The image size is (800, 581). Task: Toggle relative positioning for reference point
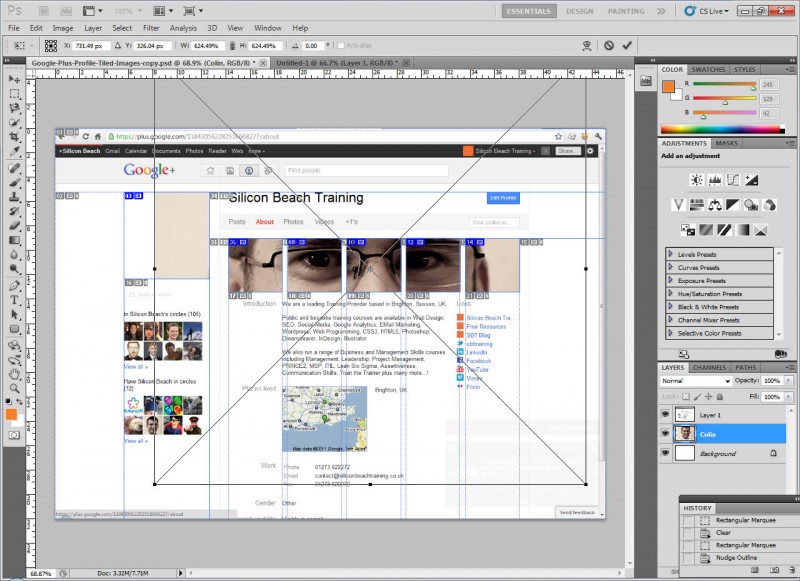coord(118,46)
